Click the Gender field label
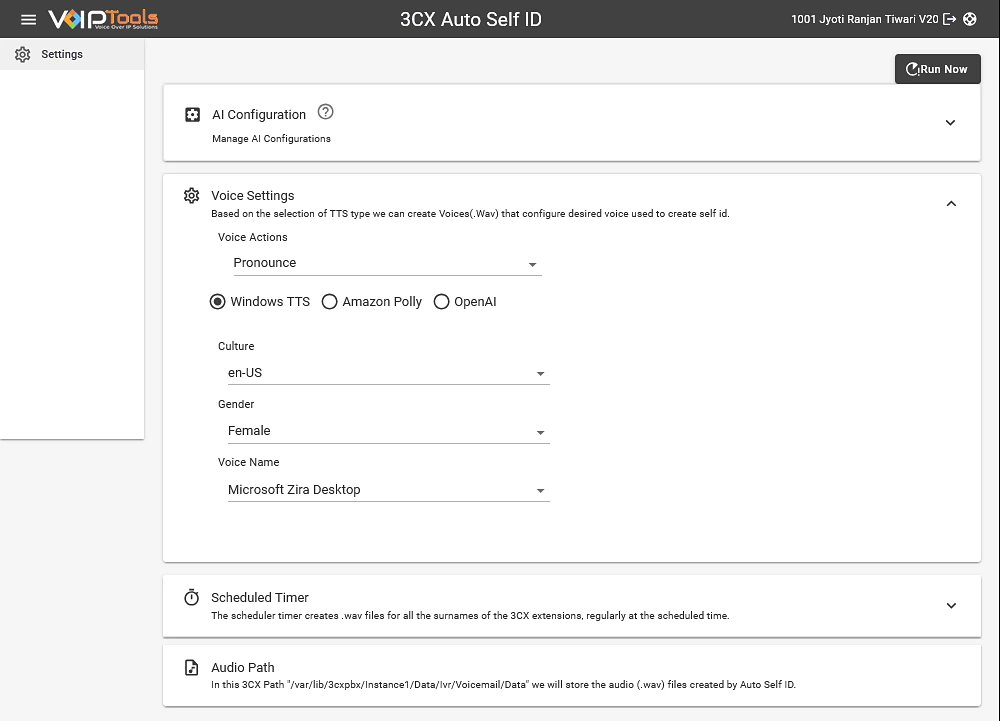The image size is (1000, 721). [x=236, y=404]
